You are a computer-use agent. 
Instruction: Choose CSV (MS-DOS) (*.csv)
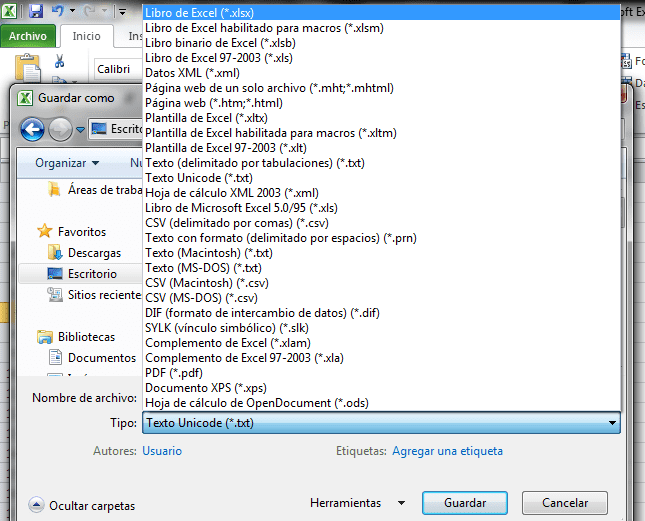(x=381, y=298)
